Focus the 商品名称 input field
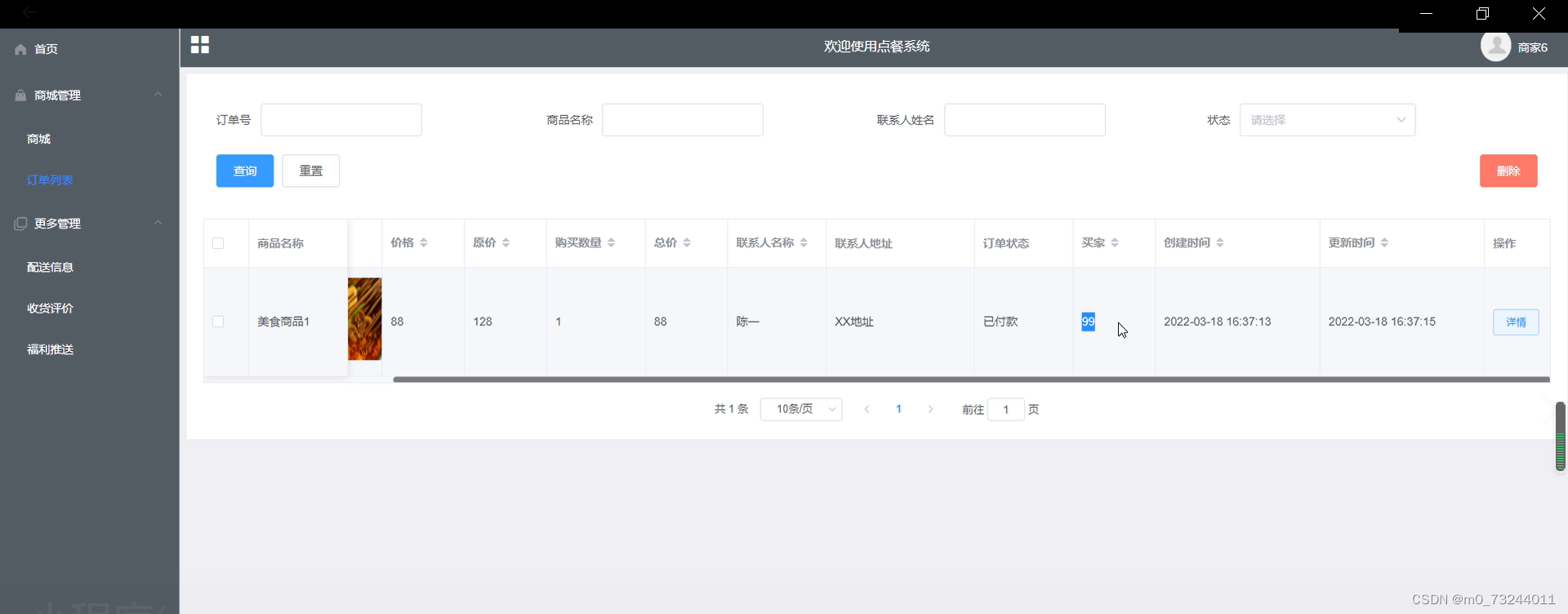The image size is (1568, 614). [683, 120]
